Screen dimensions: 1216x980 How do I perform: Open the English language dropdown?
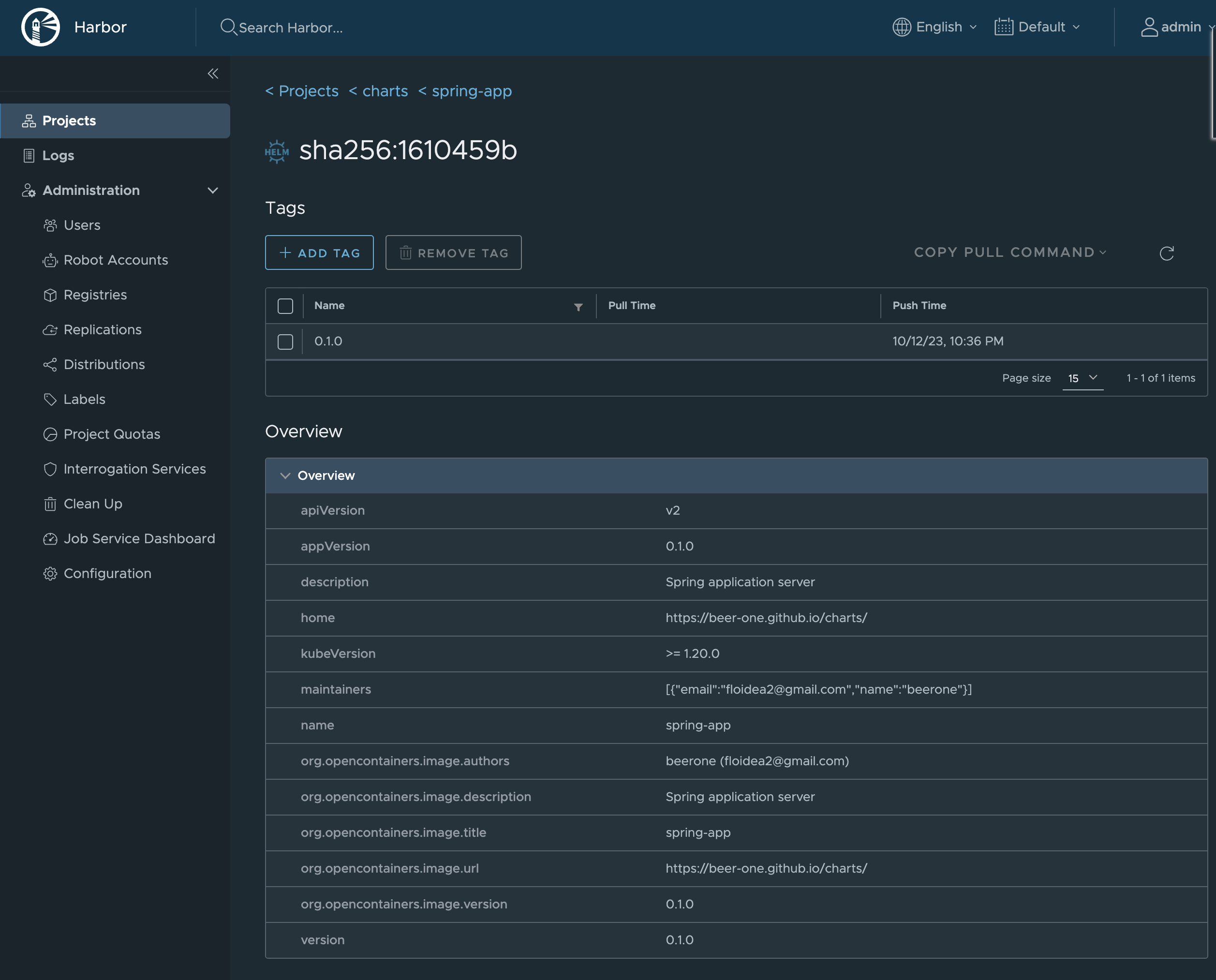934,27
